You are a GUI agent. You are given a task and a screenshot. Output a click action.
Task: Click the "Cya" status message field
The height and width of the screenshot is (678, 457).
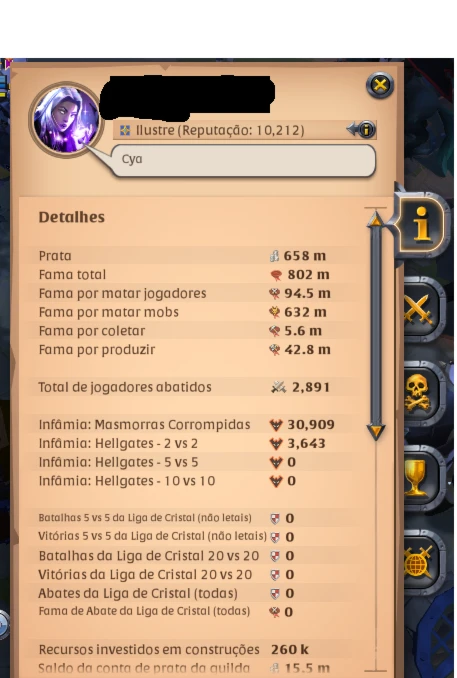coord(243,160)
